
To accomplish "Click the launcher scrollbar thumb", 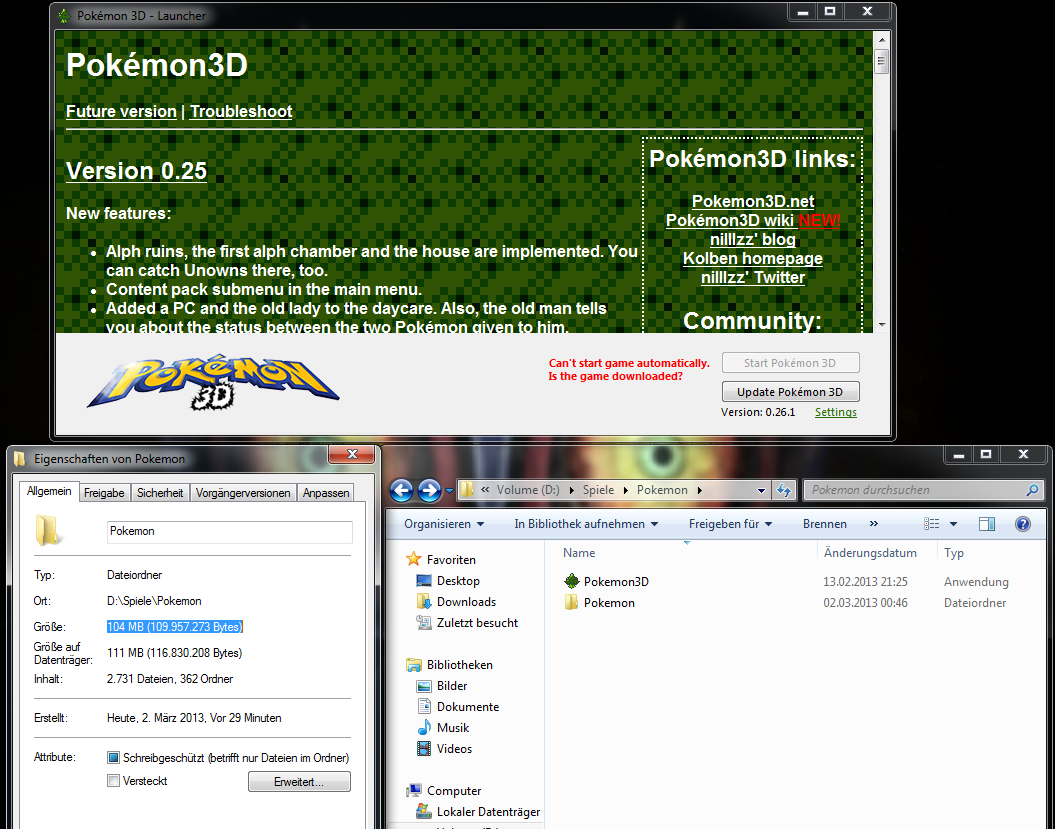I will pos(882,61).
